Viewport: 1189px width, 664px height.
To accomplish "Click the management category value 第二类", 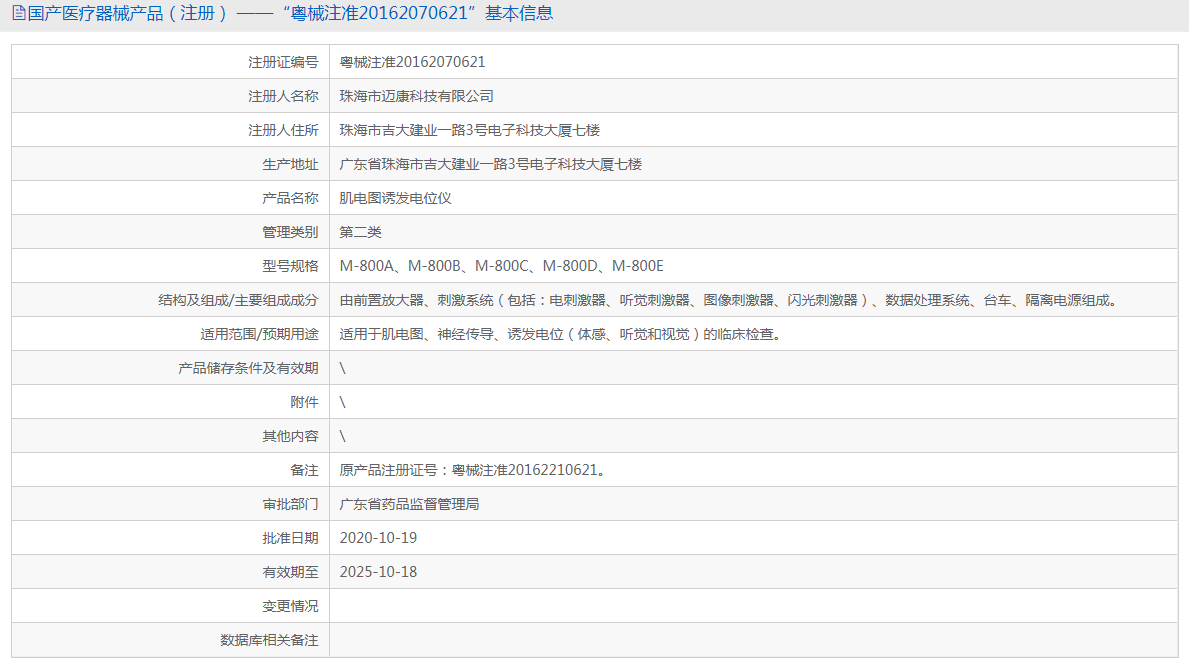I will (x=360, y=232).
